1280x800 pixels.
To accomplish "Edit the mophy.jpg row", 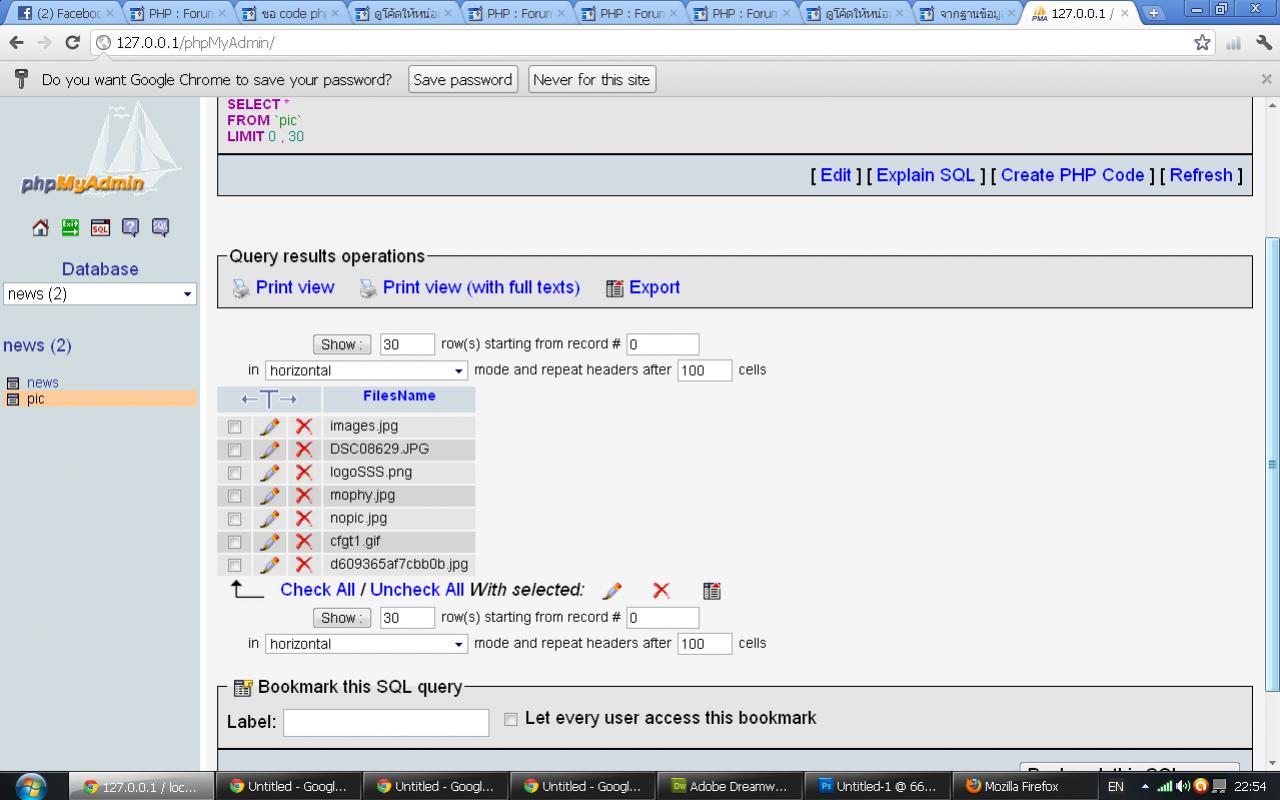I will pos(269,495).
